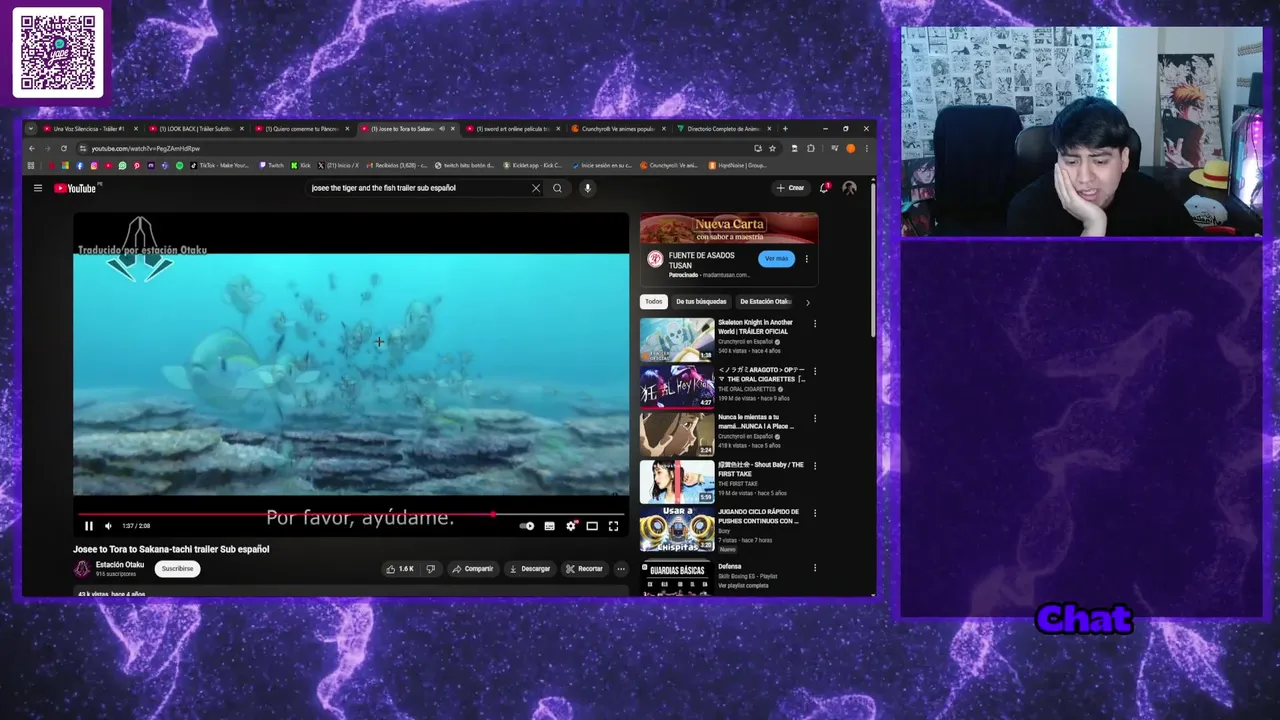Image resolution: width=1280 pixels, height=720 pixels.
Task: Select the De tus búsquedas chip
Action: (x=701, y=302)
